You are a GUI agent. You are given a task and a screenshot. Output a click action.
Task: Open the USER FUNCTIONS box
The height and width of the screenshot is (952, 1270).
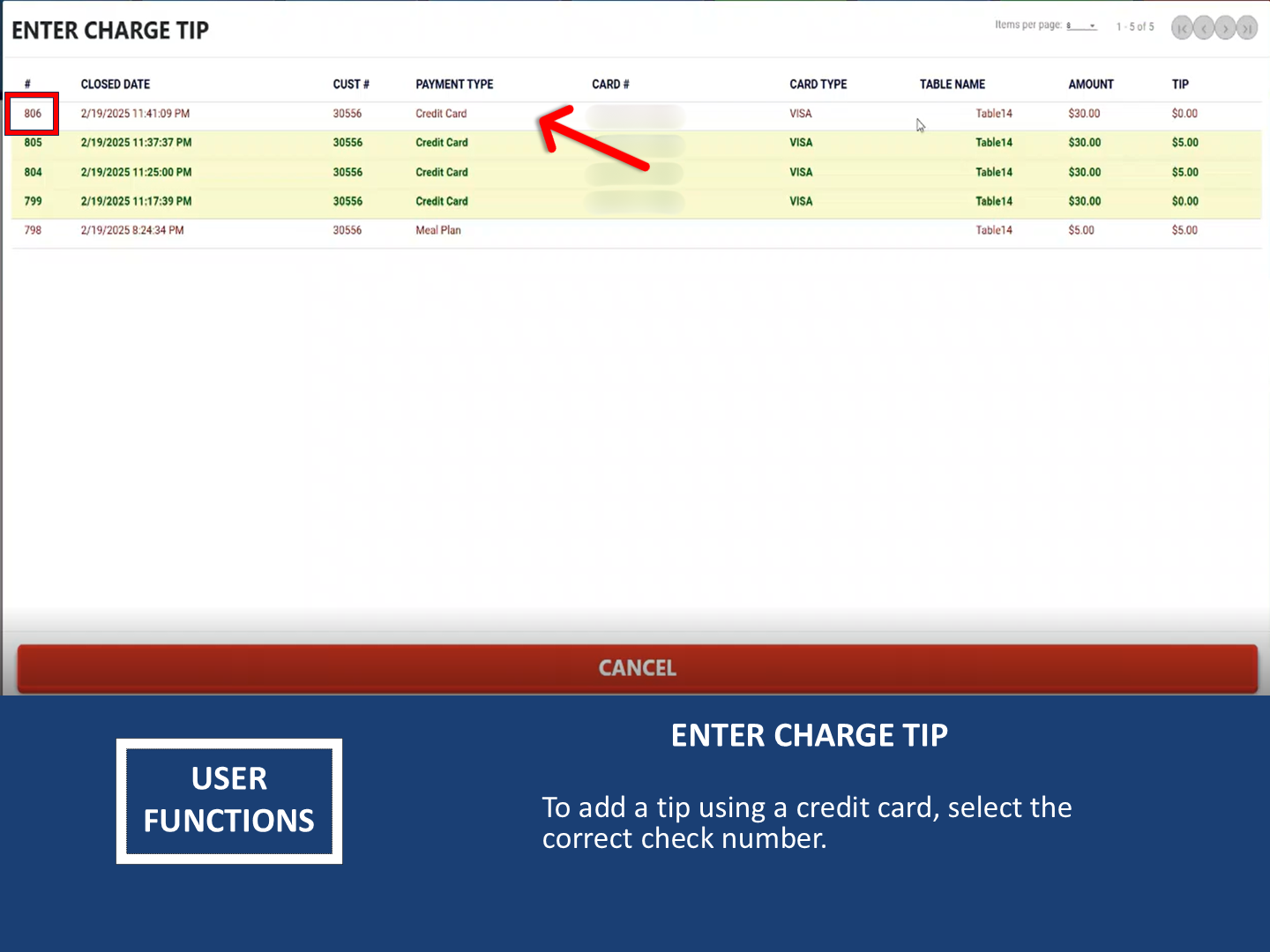(229, 800)
